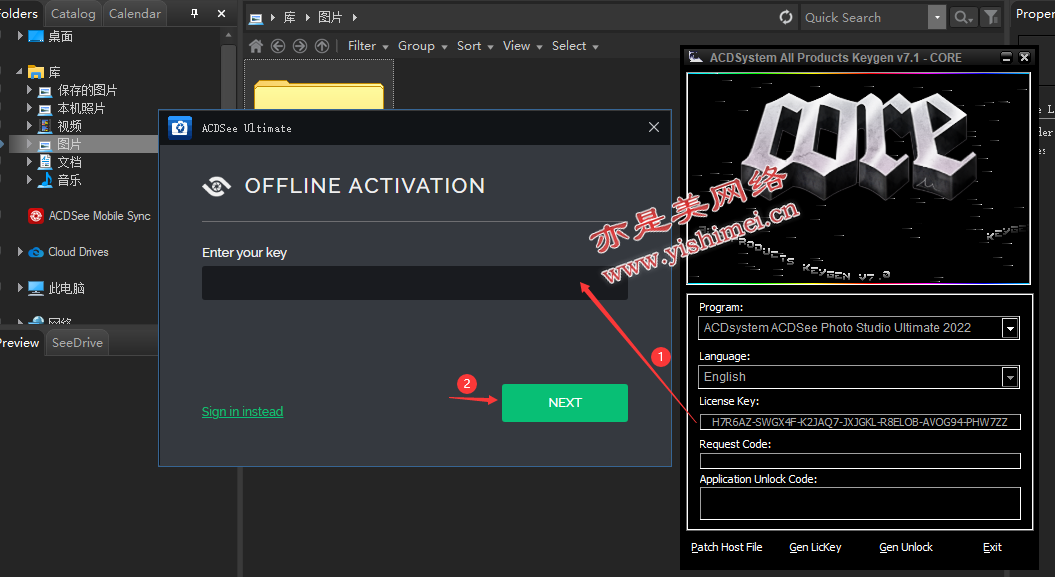Expand the Cloud Drives node
Viewport: 1055px width, 577px height.
click(20, 252)
